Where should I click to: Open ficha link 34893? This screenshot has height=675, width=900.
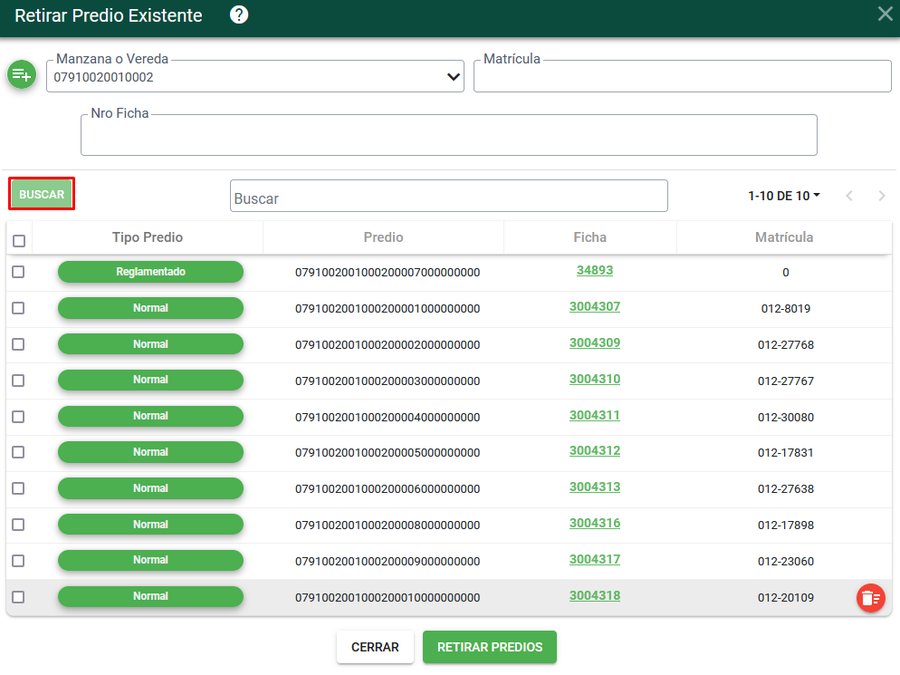(595, 270)
